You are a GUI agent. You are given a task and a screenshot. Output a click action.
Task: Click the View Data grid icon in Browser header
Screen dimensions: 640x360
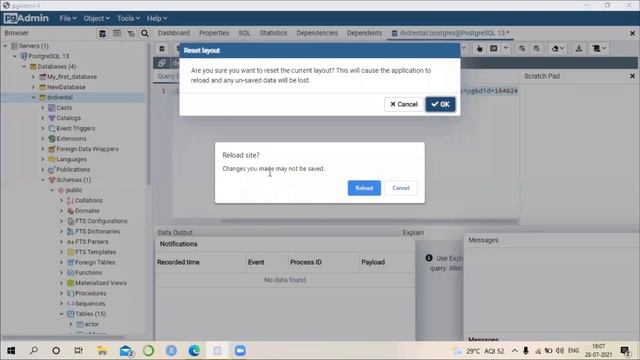pos(117,33)
